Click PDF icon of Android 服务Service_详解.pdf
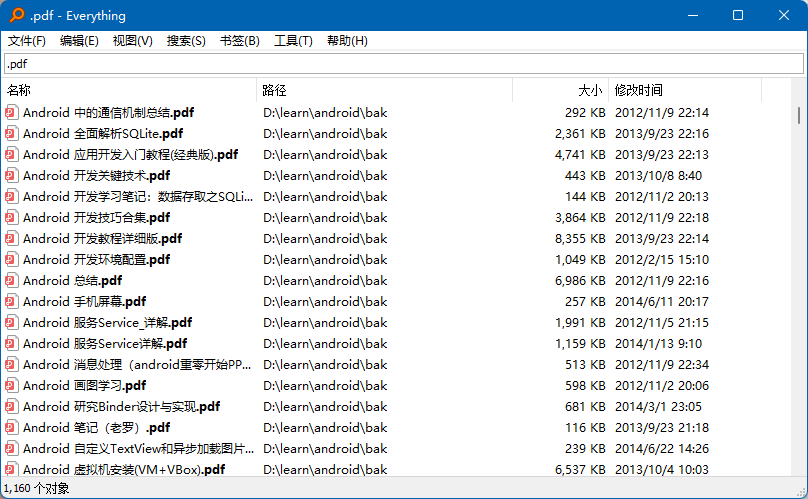The height and width of the screenshot is (499, 808). 11,323
